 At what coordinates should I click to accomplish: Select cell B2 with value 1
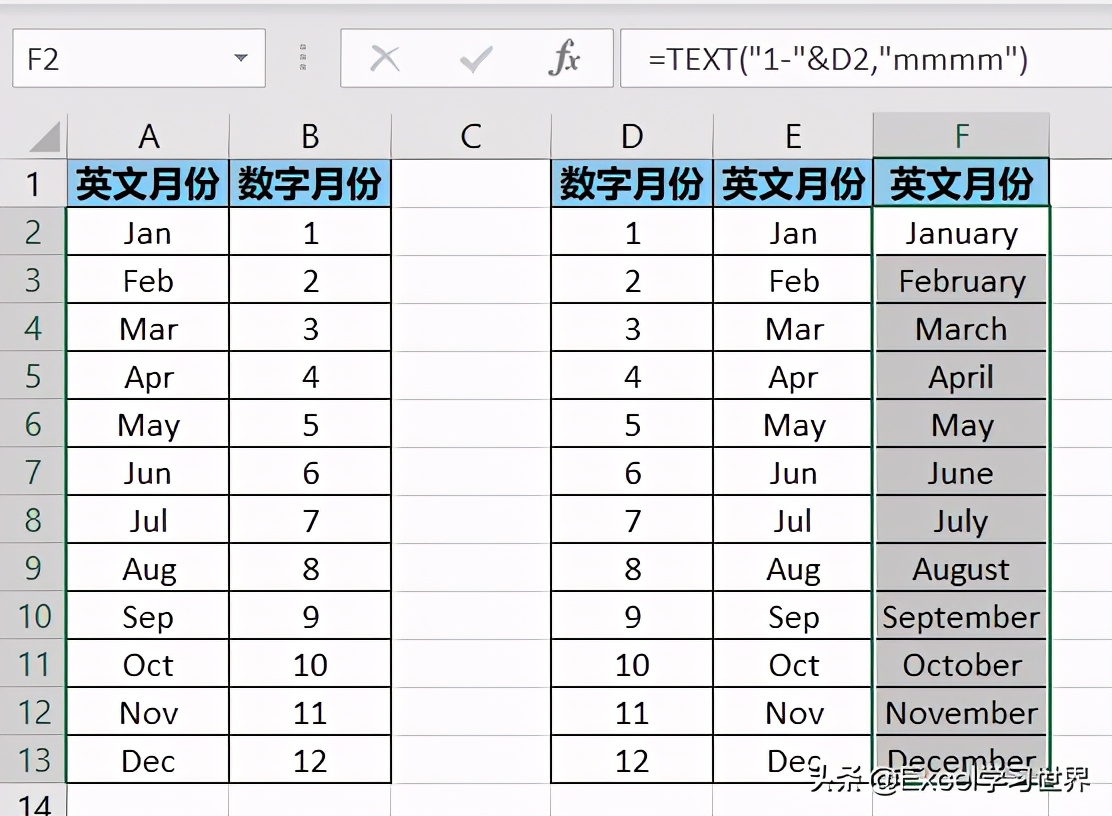310,232
